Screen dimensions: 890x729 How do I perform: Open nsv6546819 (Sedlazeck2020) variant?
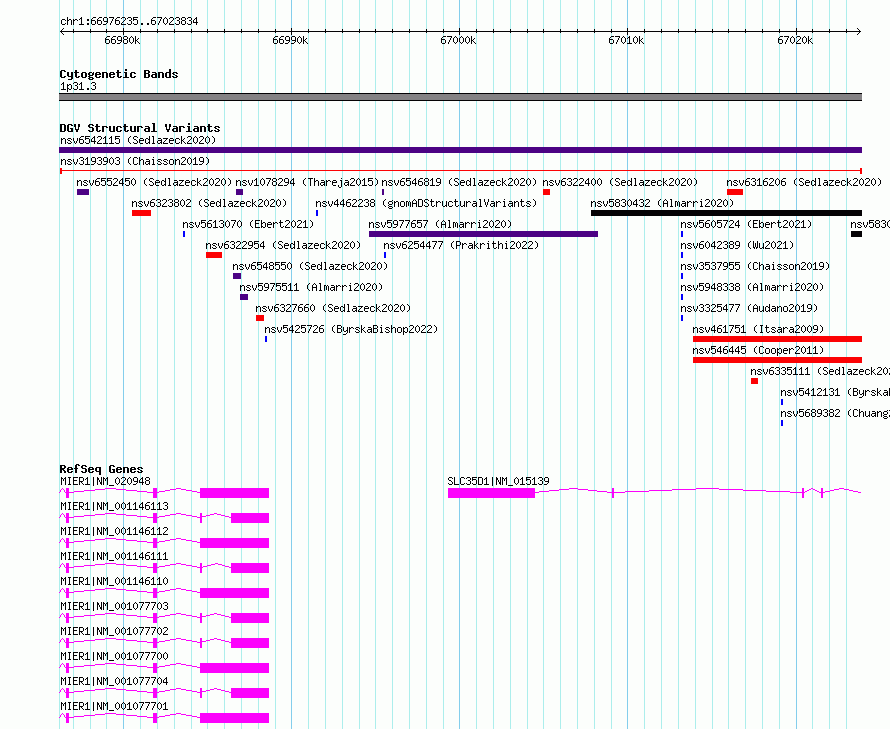(459, 182)
